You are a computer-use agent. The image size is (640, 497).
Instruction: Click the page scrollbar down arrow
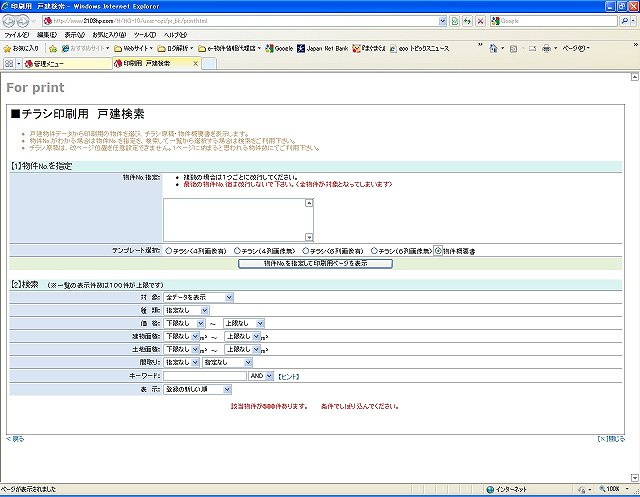635,477
